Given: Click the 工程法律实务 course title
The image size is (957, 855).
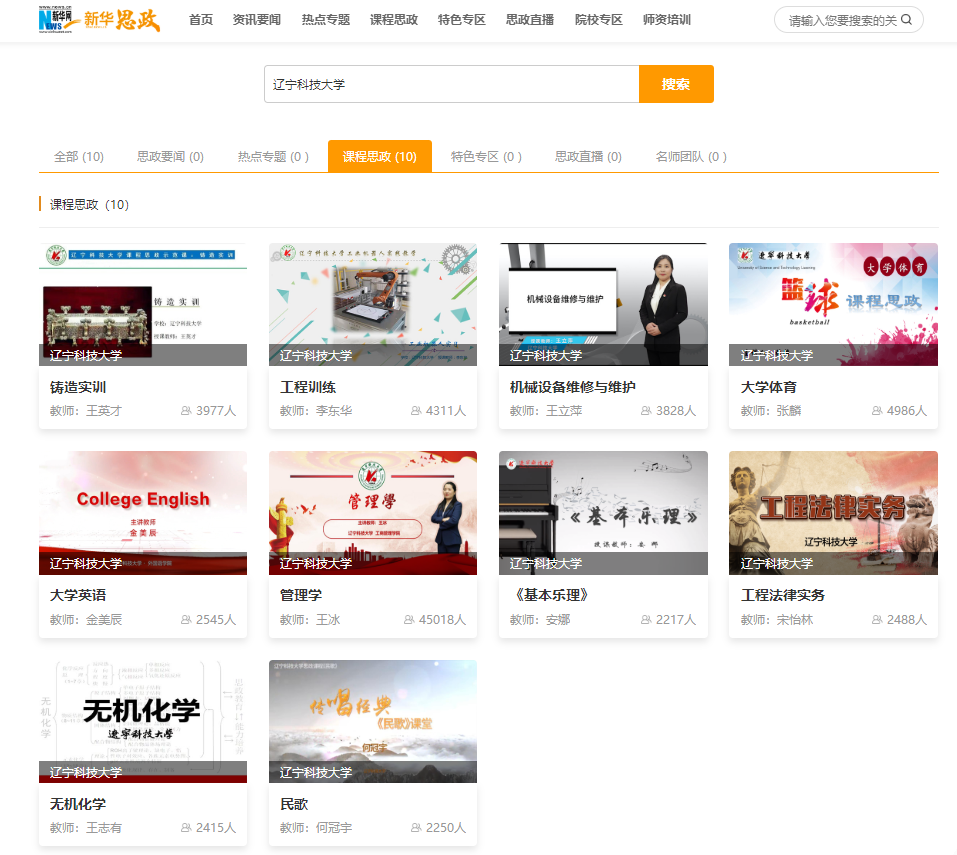Looking at the screenshot, I should (782, 595).
